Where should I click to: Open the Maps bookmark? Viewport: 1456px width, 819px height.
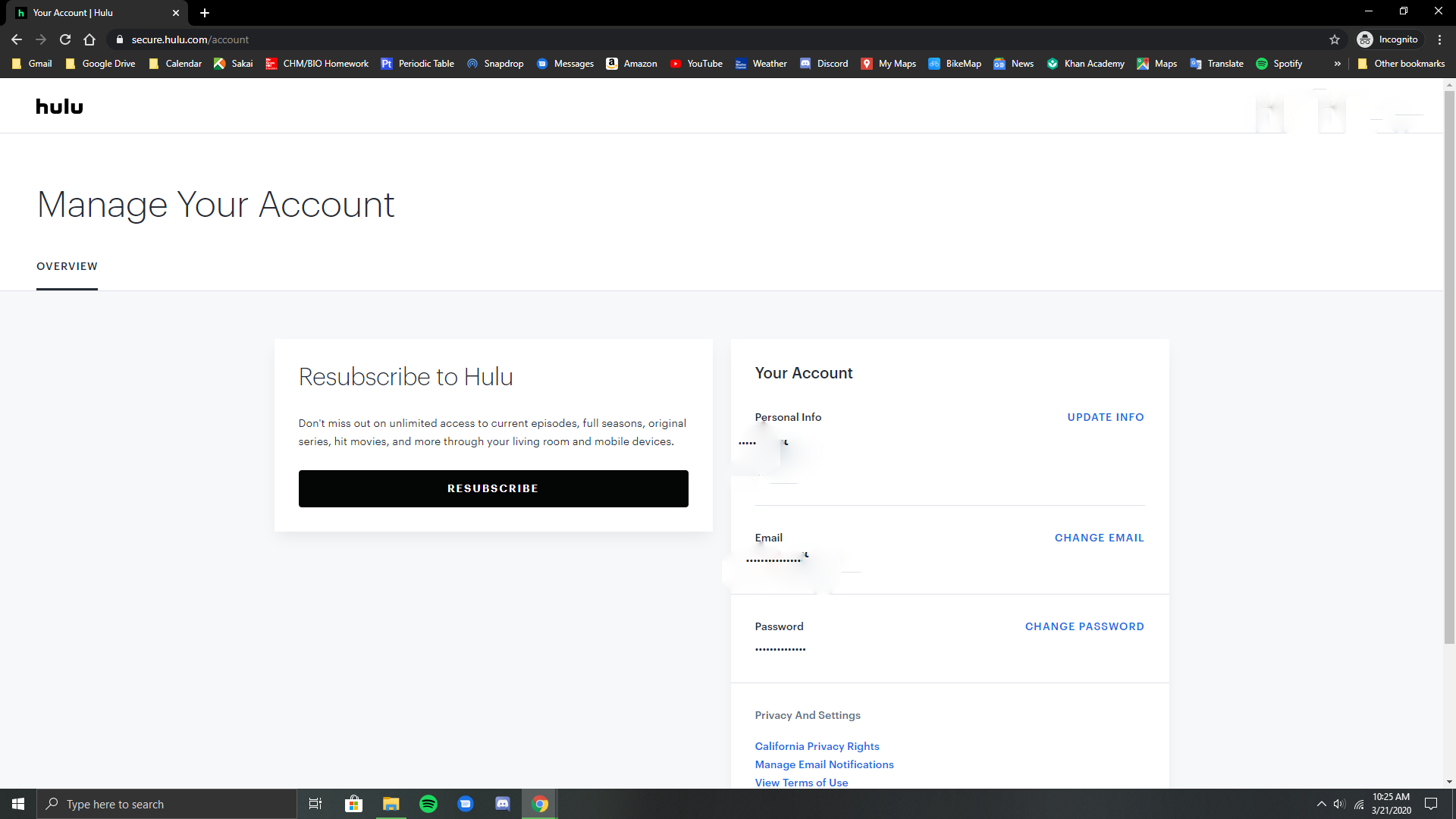[x=1157, y=64]
